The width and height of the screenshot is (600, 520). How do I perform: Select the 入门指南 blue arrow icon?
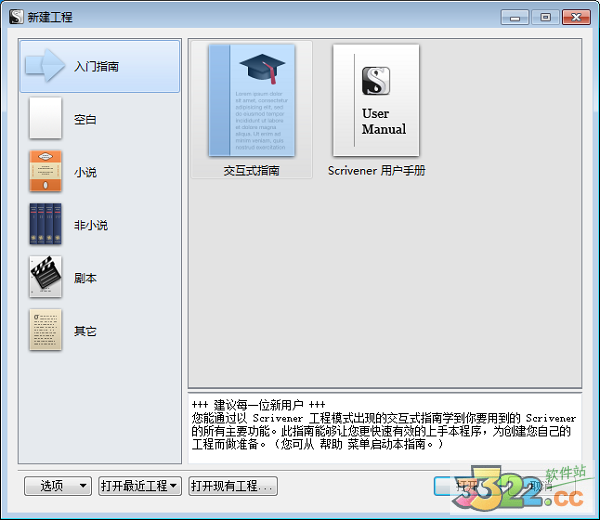click(x=45, y=66)
